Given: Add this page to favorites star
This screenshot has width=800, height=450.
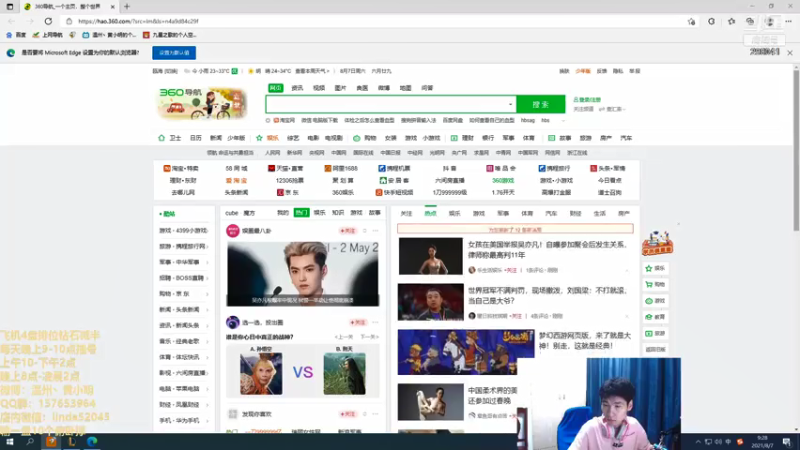Looking at the screenshot, I should point(691,21).
